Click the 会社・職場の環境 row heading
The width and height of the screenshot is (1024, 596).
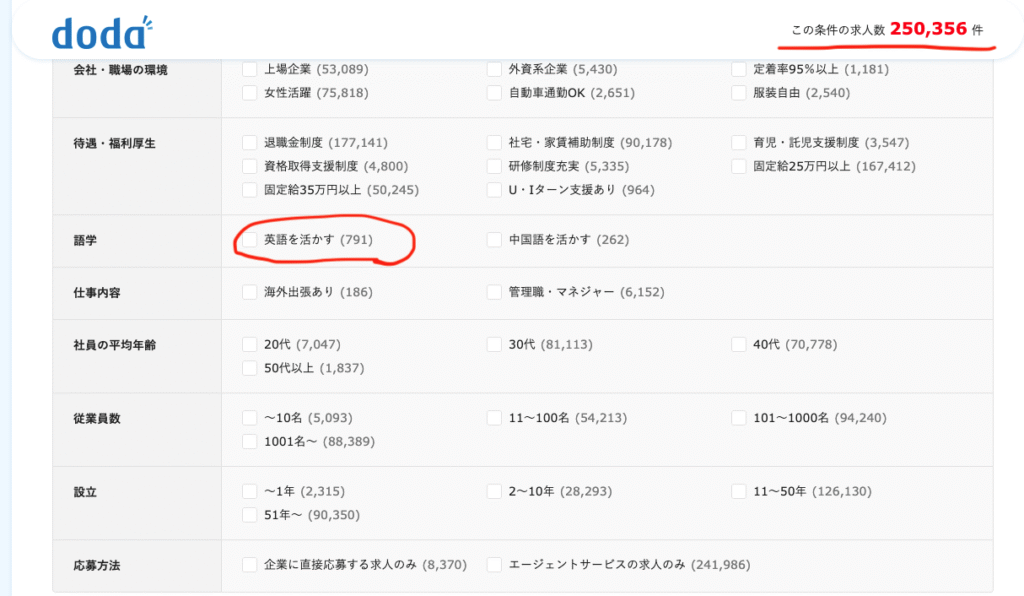coord(120,70)
